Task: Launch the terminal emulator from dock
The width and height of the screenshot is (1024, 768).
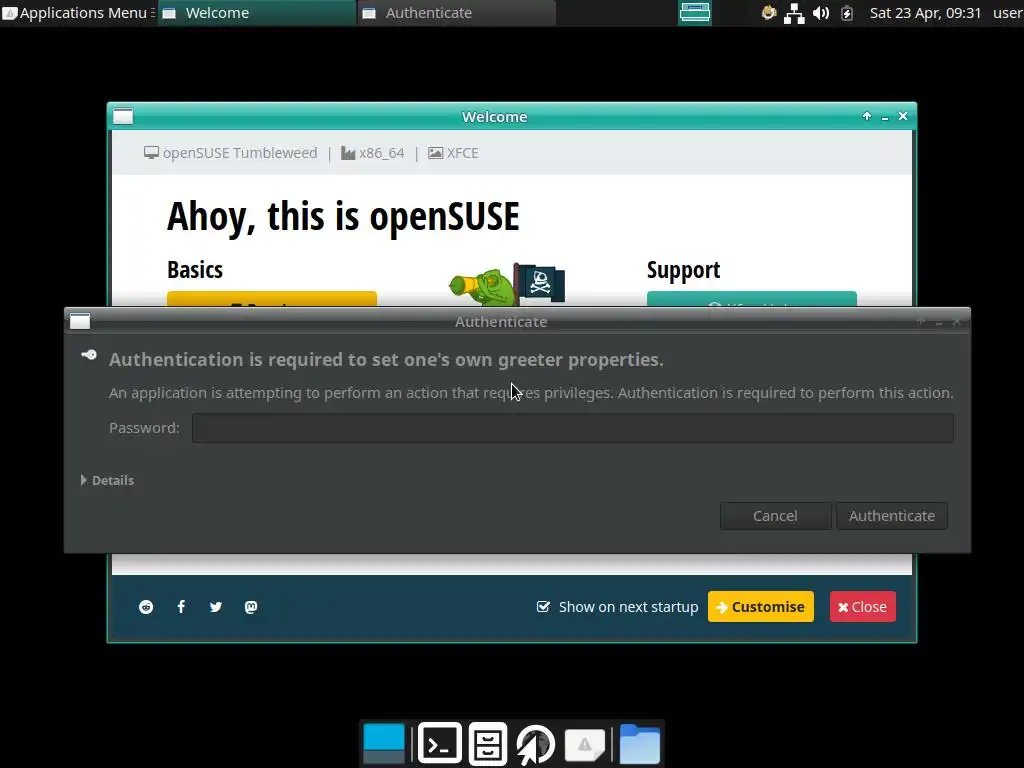Action: 440,743
